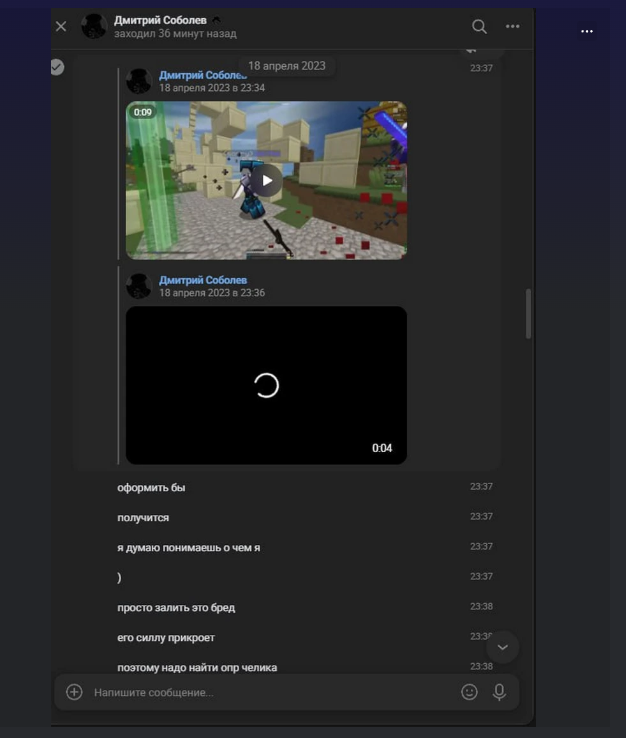Click the "заходил 36 минут назад" status text
626x738 pixels.
[175, 34]
